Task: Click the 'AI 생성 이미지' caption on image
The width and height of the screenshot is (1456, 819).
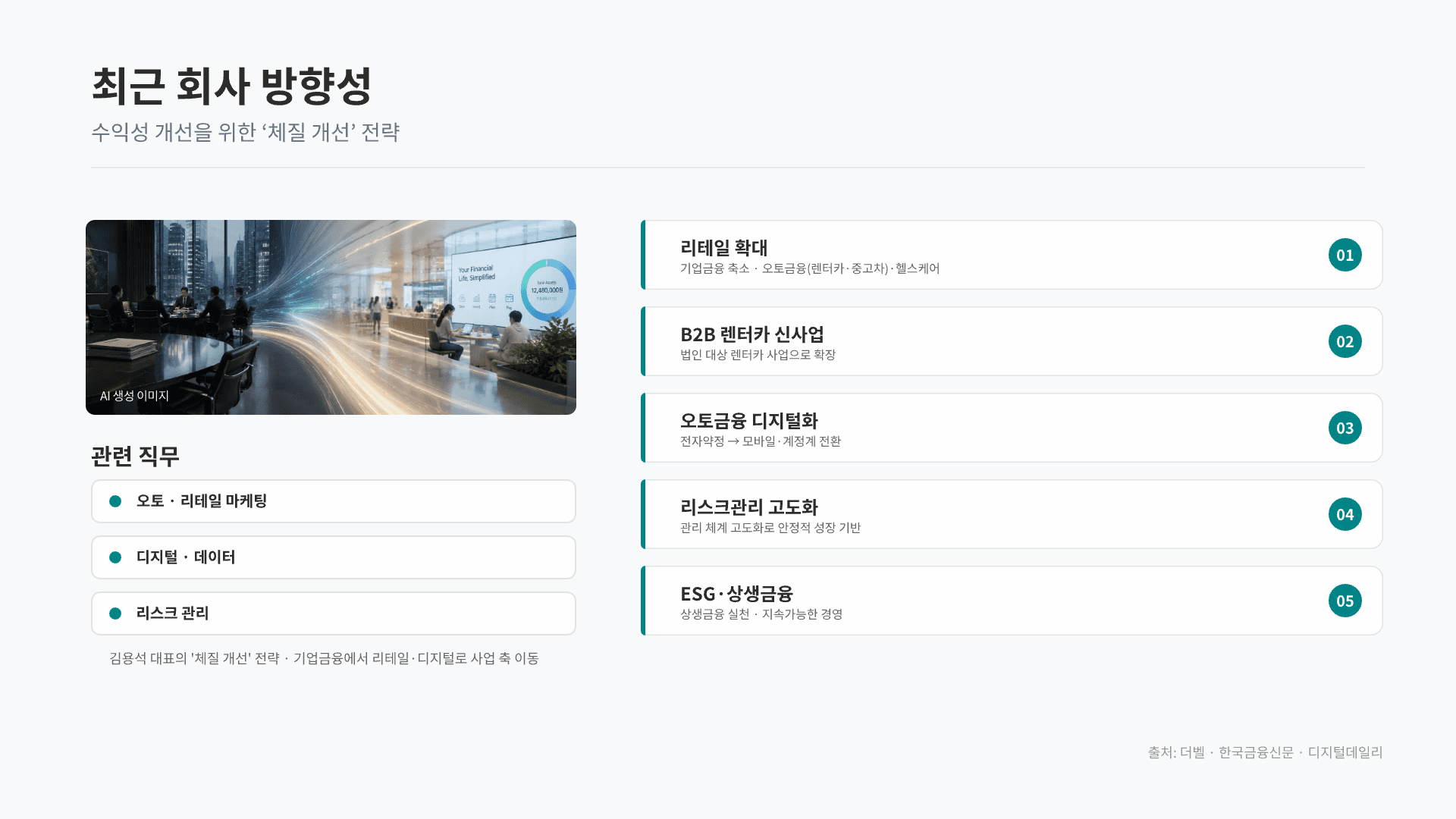Action: coord(134,396)
